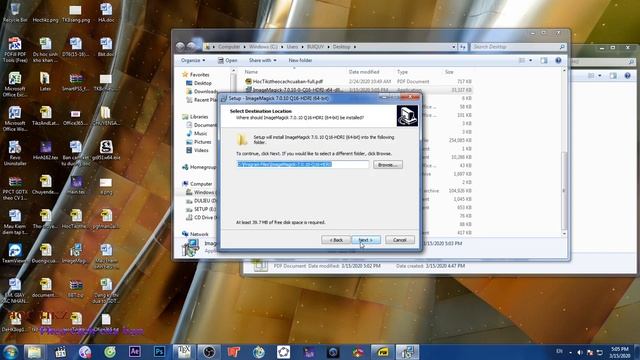Open the Organize menu in Explorer
This screenshot has width=640, height=360.
point(193,60)
